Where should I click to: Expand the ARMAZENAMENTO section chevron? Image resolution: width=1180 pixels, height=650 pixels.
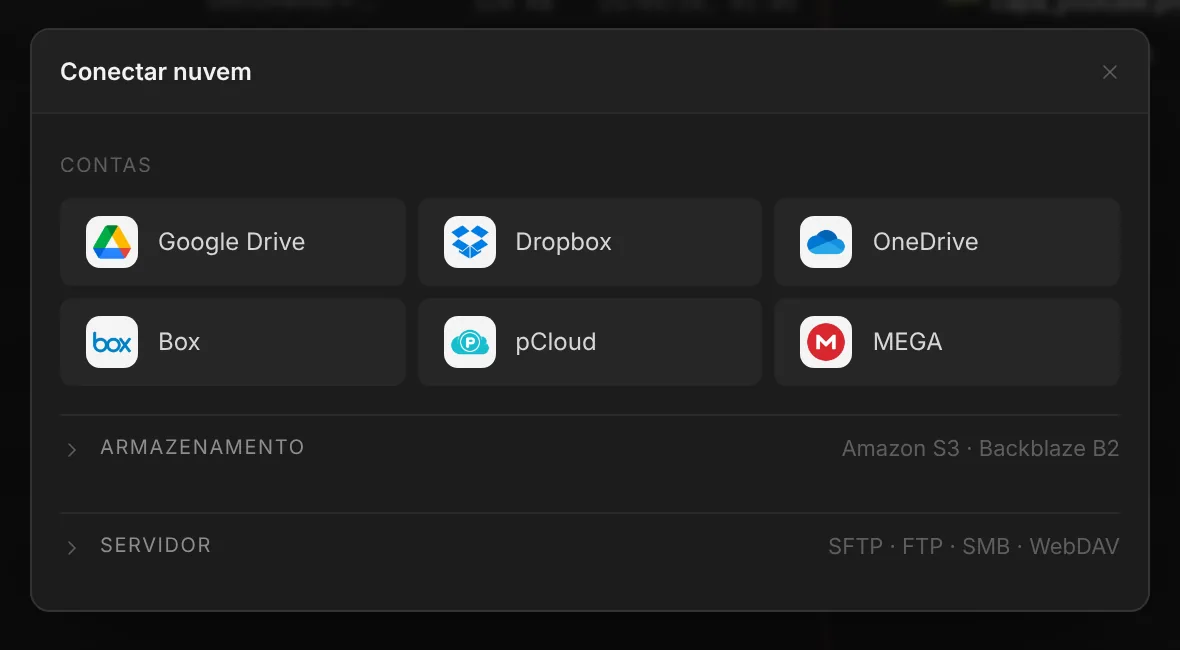(x=71, y=450)
